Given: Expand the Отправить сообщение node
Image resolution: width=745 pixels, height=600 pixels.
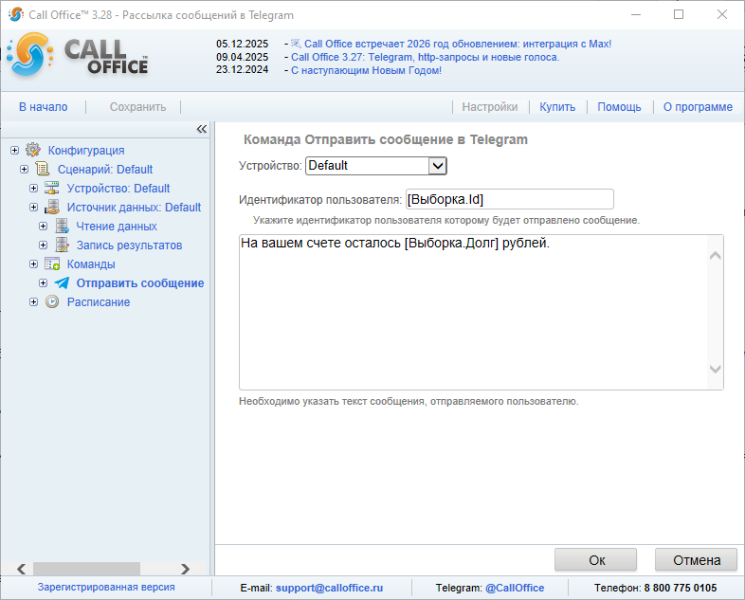Looking at the screenshot, I should pyautogui.click(x=43, y=283).
